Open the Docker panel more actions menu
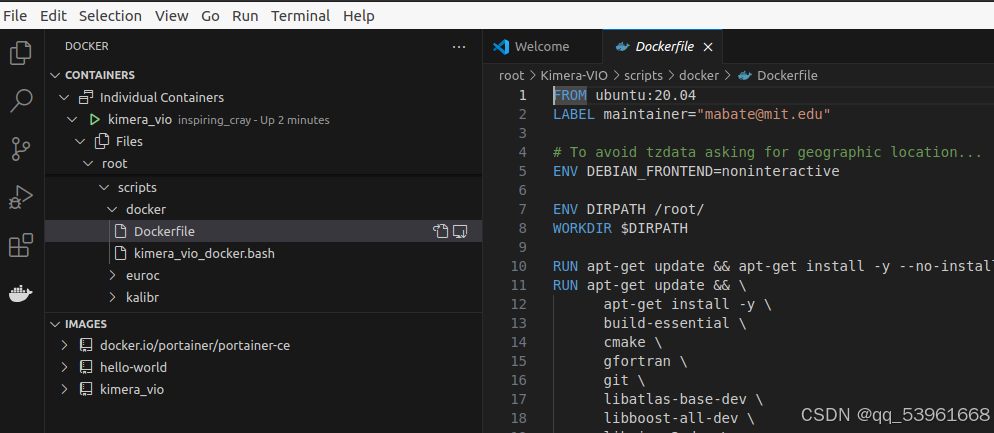 459,47
